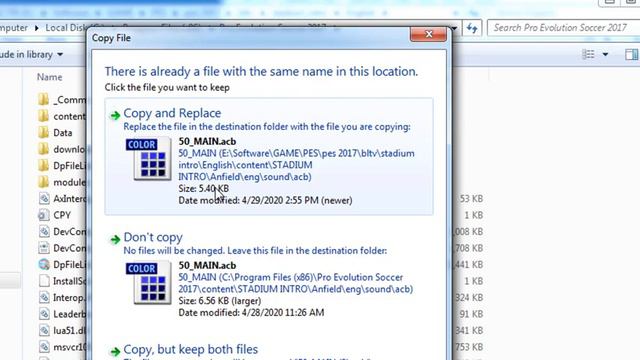Click the change view icon in Explorer toolbar
Image resolution: width=640 pixels, height=360 pixels.
(588, 54)
